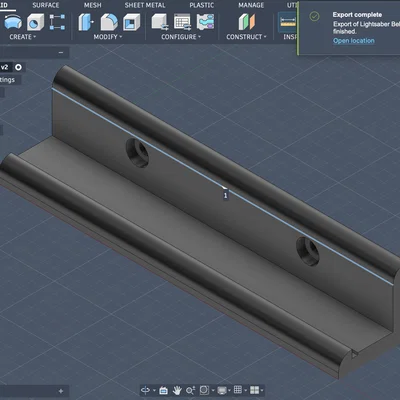
Task: Expand the CONSTRUCT dropdown menu
Action: click(x=246, y=37)
